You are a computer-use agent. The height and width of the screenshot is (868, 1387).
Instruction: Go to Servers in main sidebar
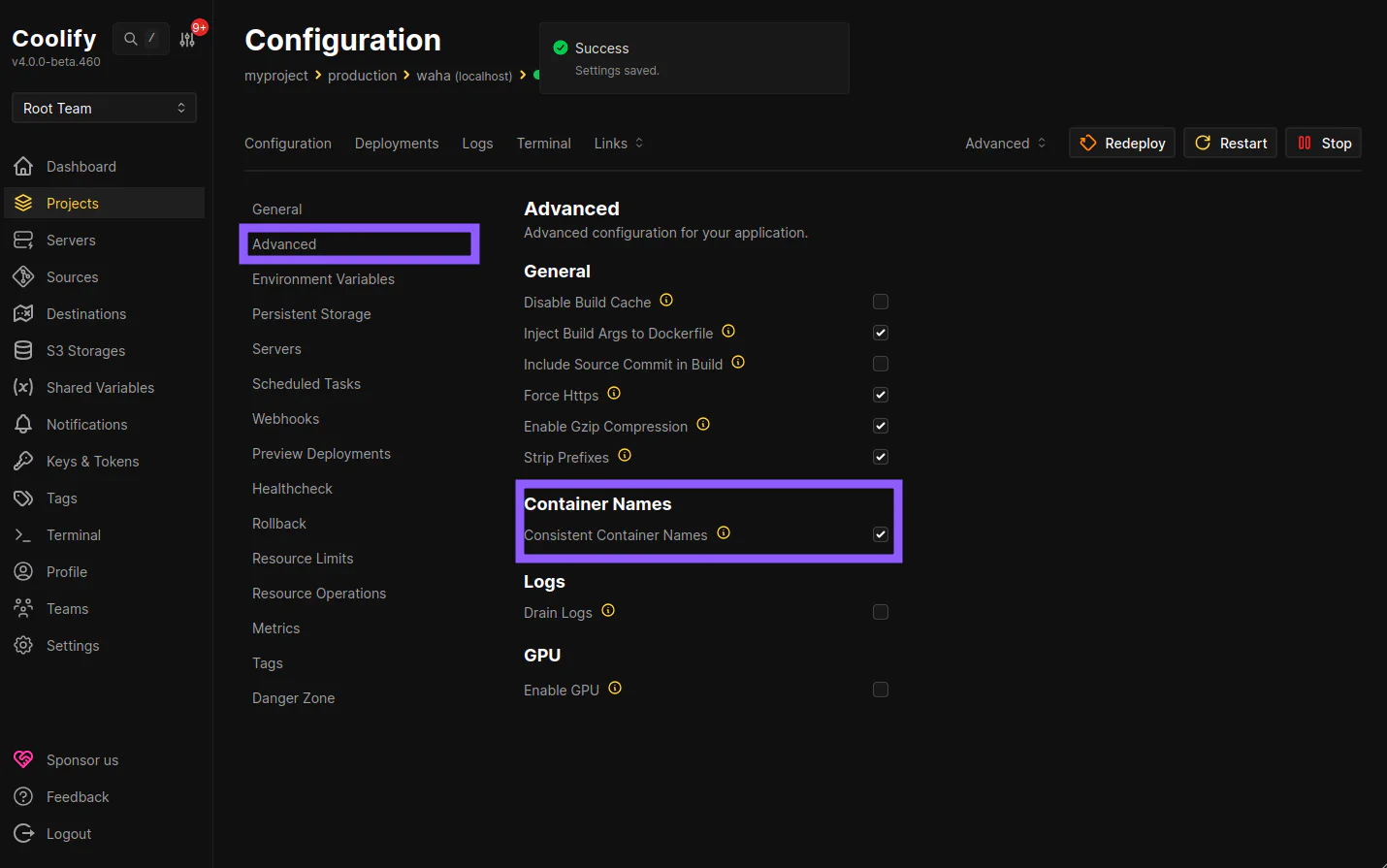point(71,241)
